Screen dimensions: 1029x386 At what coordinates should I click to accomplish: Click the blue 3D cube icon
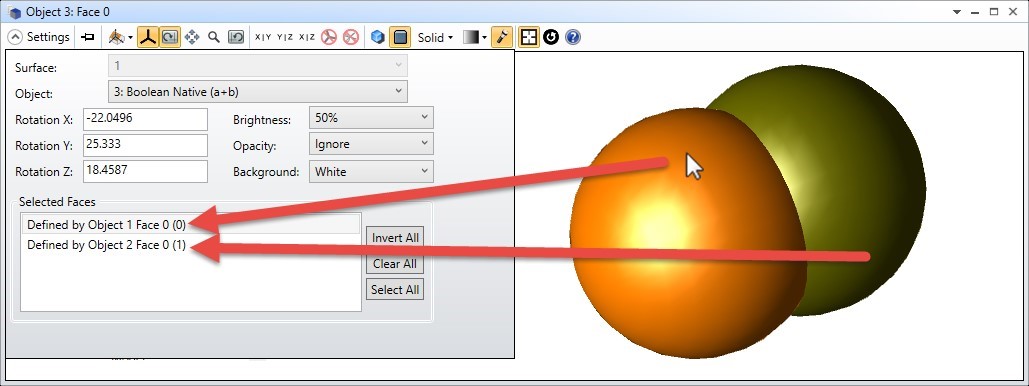tap(377, 37)
